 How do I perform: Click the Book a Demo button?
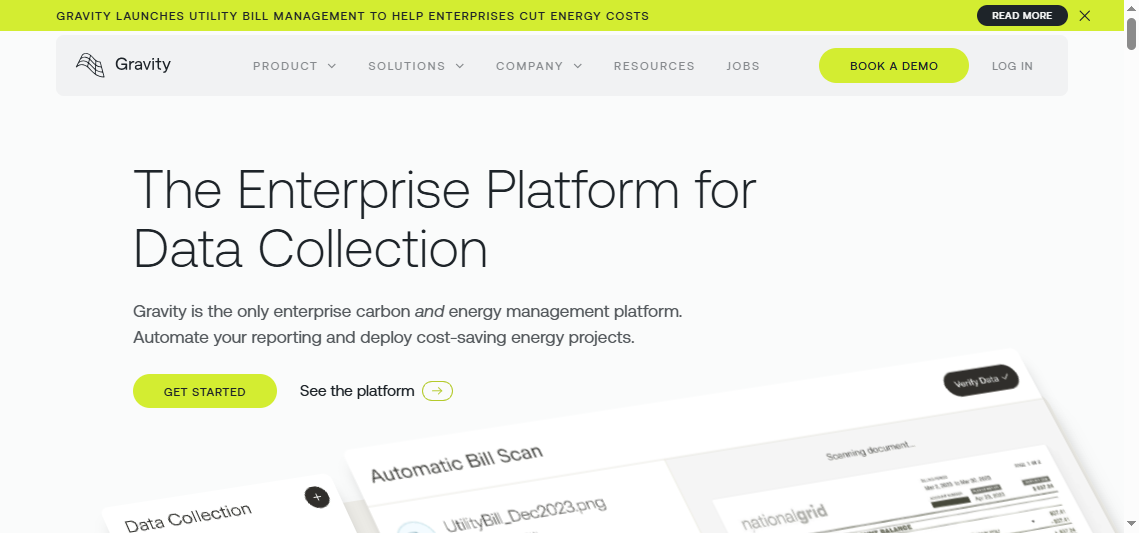pos(893,65)
